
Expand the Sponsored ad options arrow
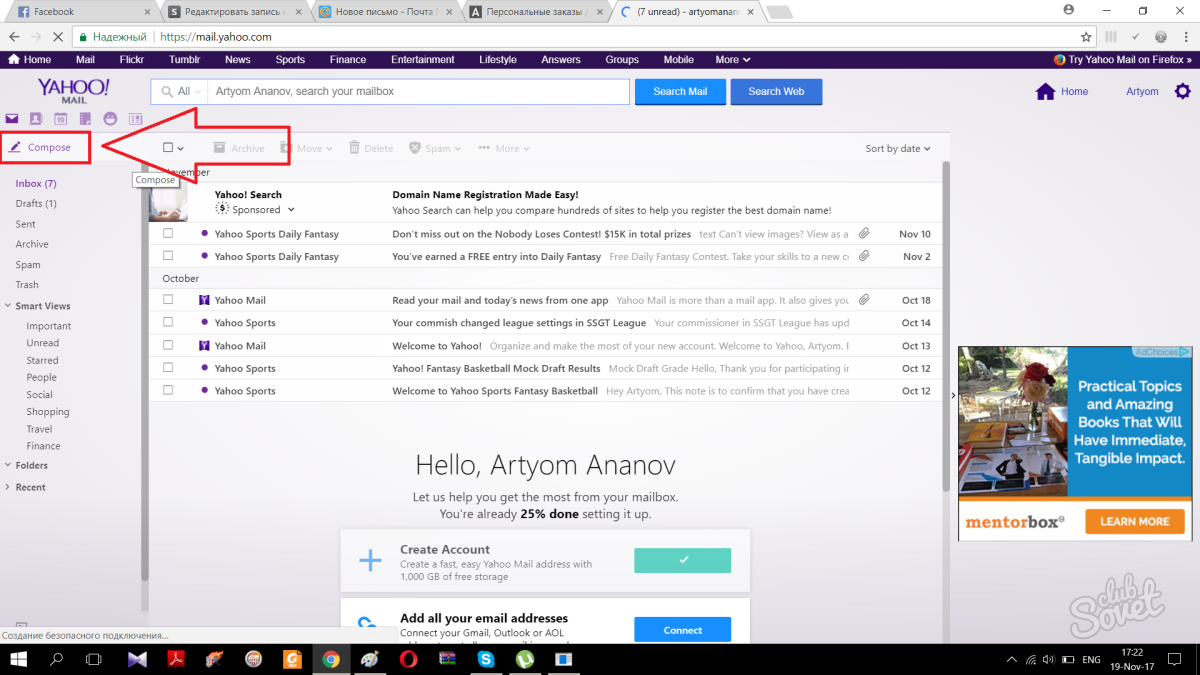[291, 210]
